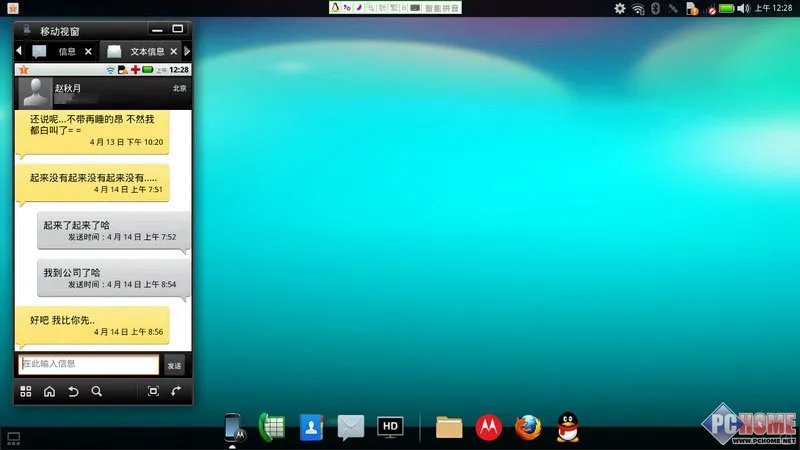The image size is (800, 450).
Task: Click the 在此输入信息 message input field
Action: [89, 365]
